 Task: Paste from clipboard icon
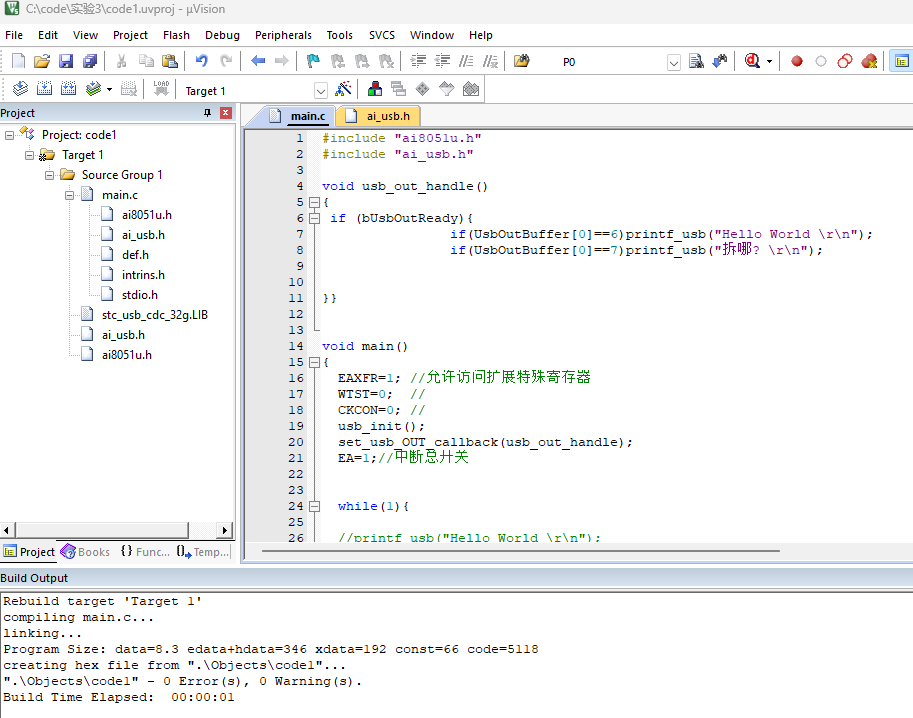point(169,61)
